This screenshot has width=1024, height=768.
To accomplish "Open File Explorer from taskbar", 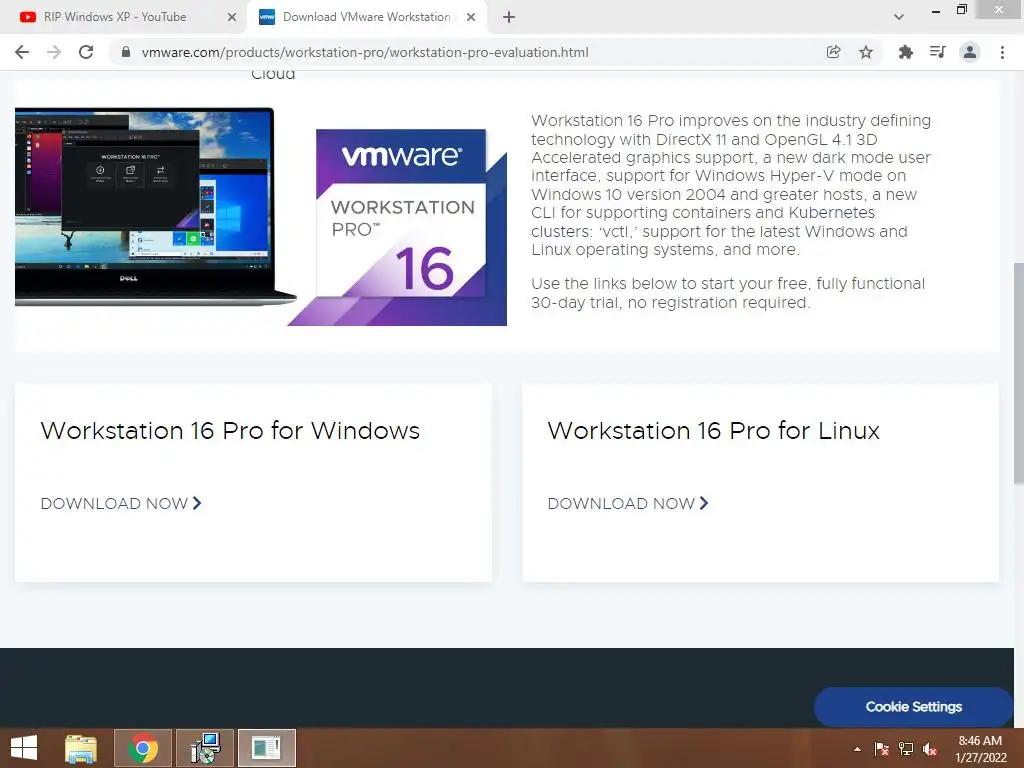I will [81, 748].
